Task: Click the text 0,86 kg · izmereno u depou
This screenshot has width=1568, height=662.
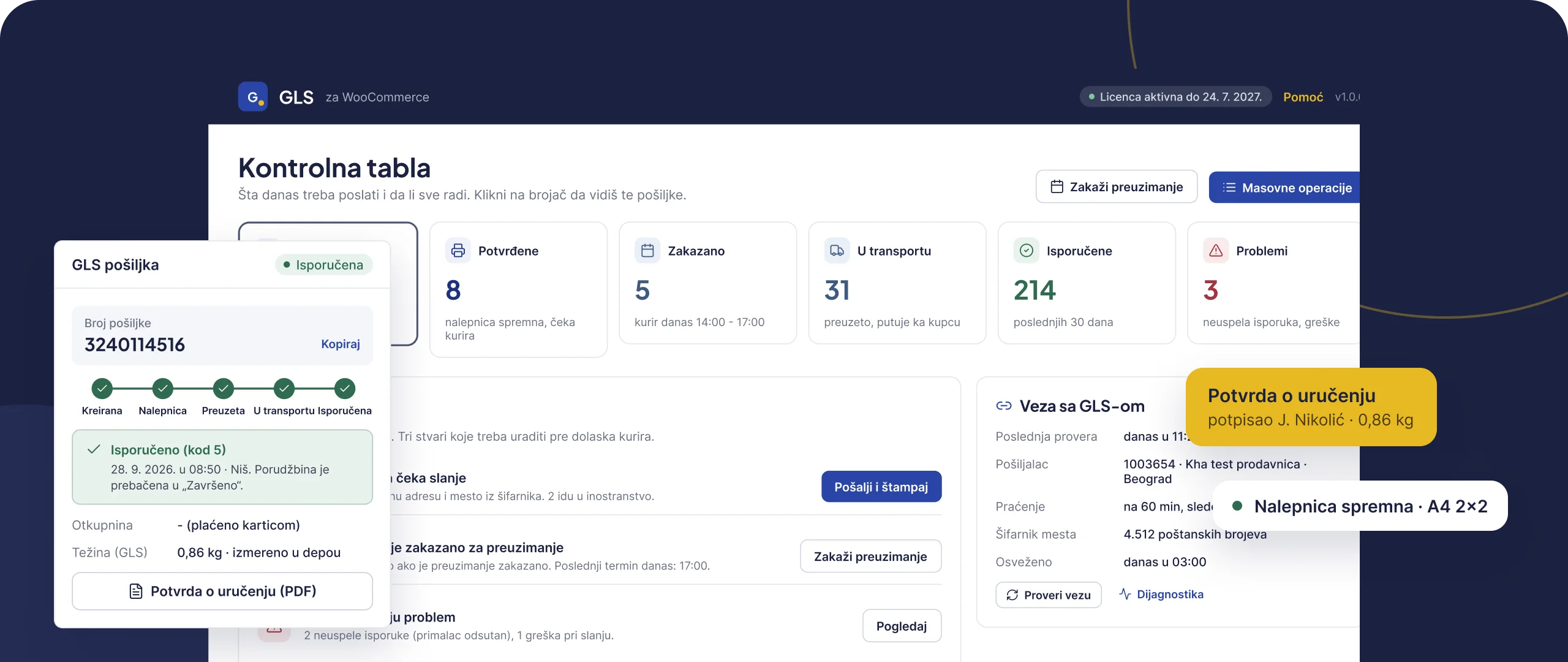Action: [259, 552]
